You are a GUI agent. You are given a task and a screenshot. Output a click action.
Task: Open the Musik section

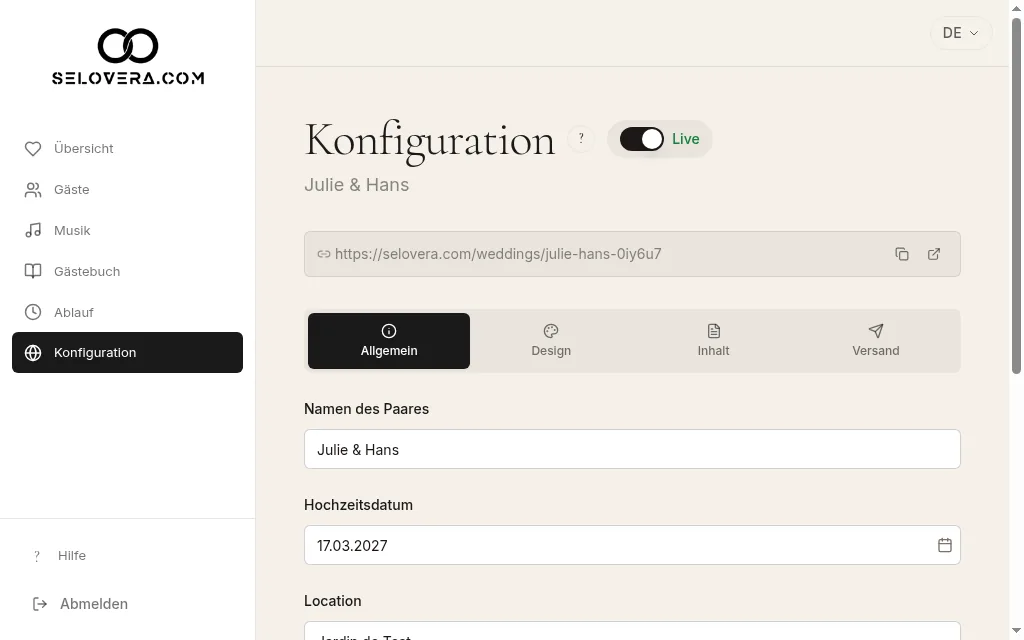(127, 231)
